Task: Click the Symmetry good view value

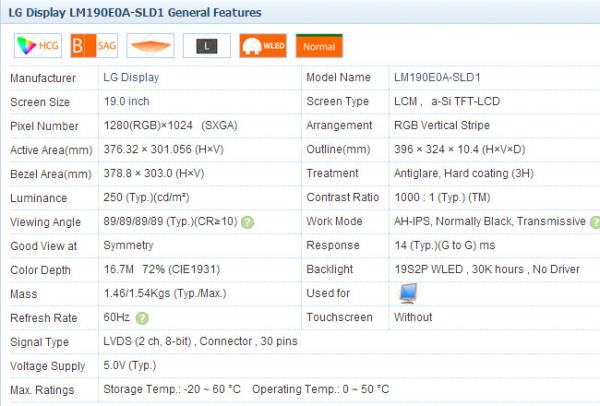Action: pyautogui.click(x=128, y=245)
